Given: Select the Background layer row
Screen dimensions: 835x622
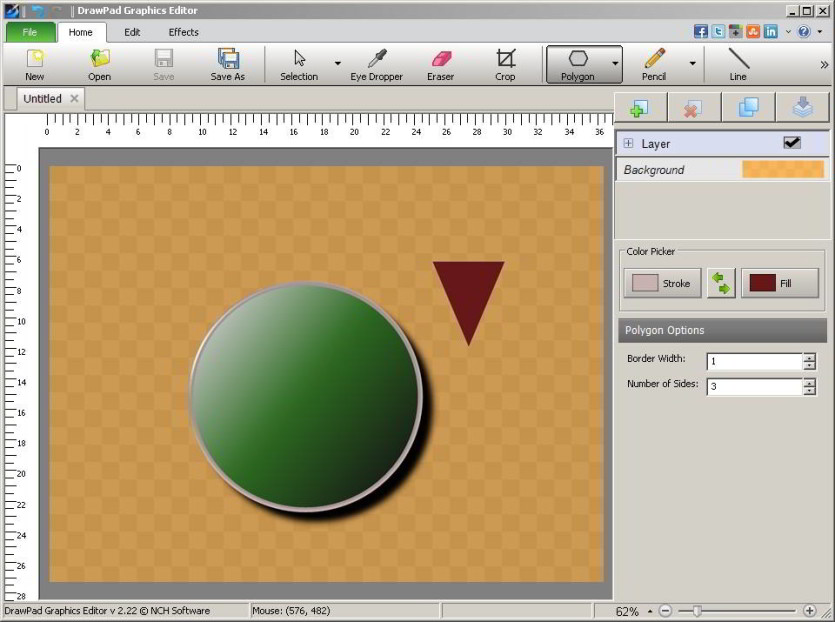Looking at the screenshot, I should click(x=722, y=170).
